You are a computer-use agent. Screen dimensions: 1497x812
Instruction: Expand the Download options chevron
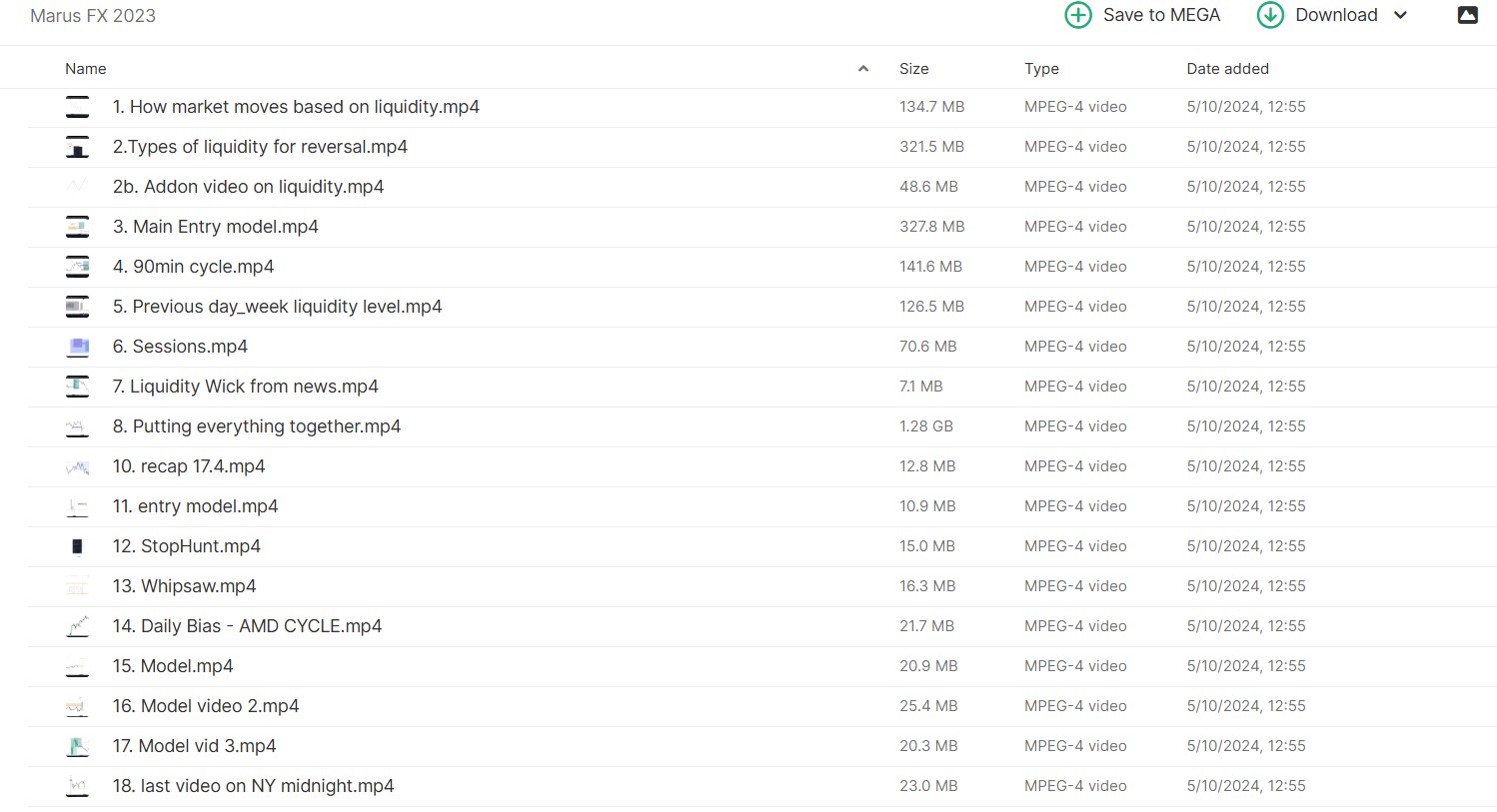1400,15
